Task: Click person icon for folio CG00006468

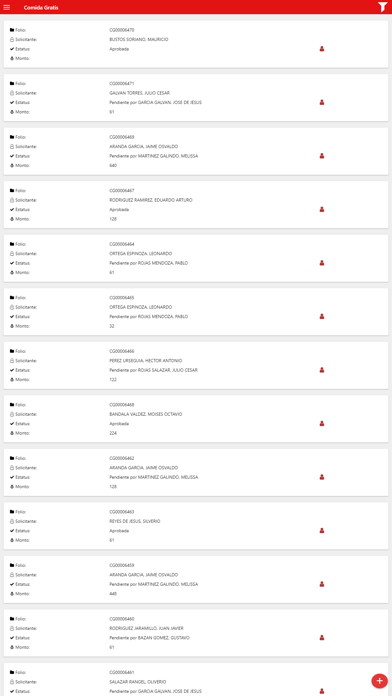Action: (x=322, y=423)
